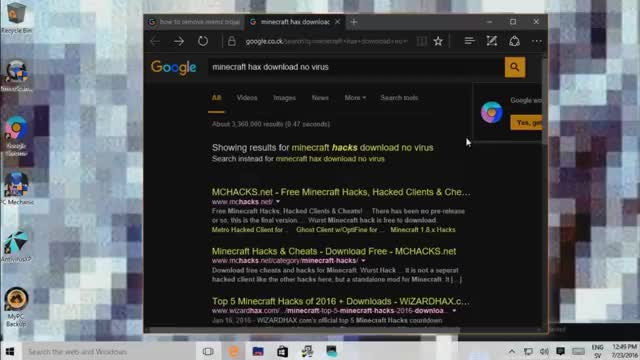Close the minecraft hax download tab
The width and height of the screenshot is (640, 360).
tap(338, 22)
